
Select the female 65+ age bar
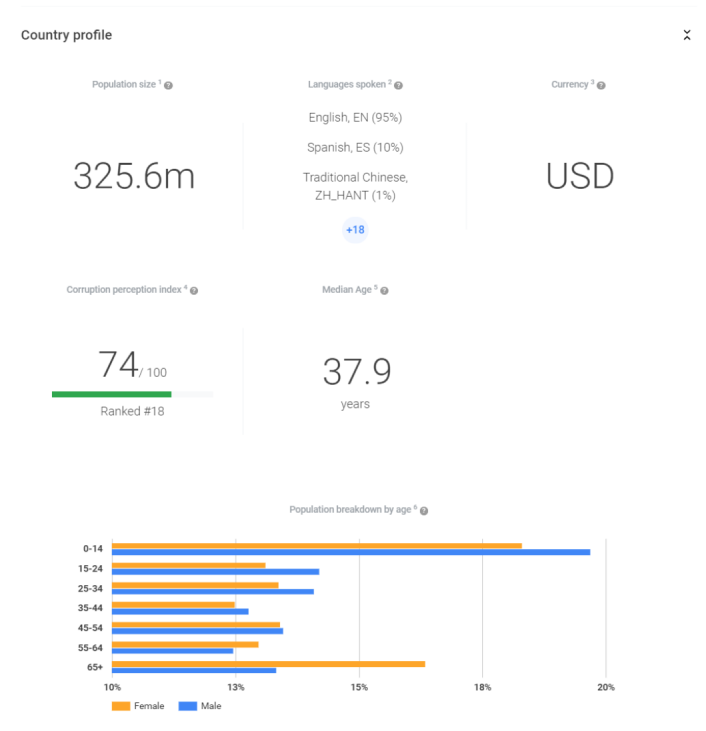point(268,664)
